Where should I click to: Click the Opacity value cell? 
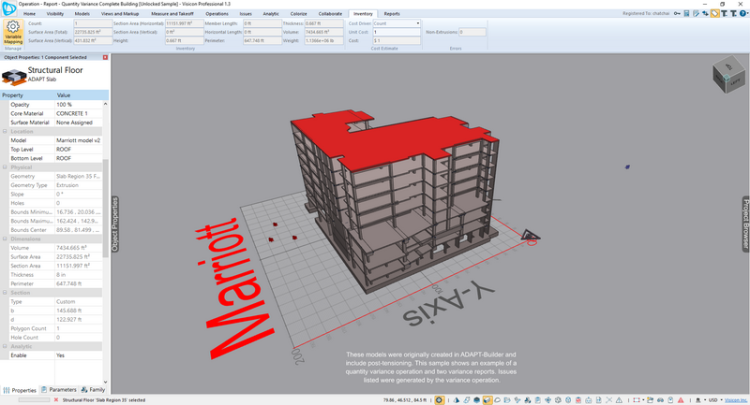coord(77,104)
